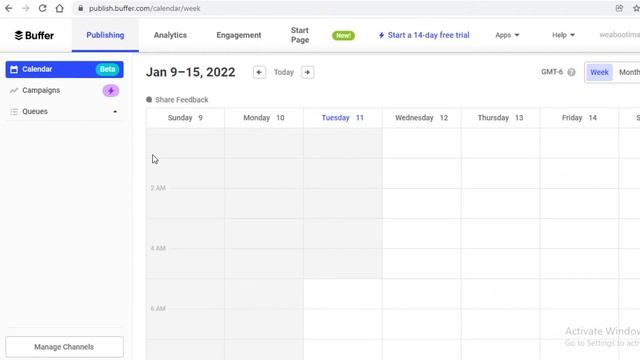Click the browser back arrow
This screenshot has height=360, width=640.
[x=9, y=8]
